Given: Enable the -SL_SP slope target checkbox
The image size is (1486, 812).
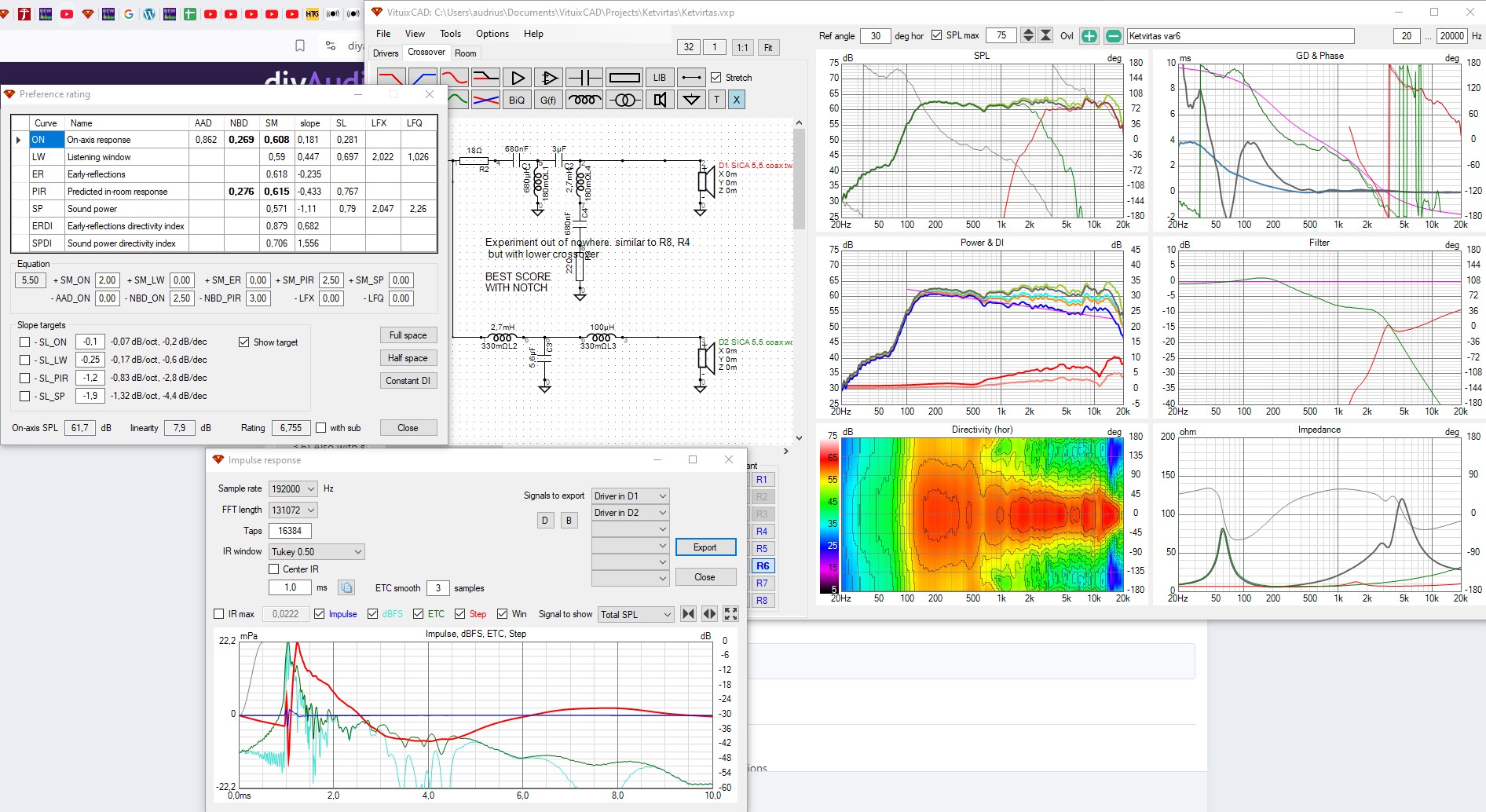Looking at the screenshot, I should click(x=24, y=397).
